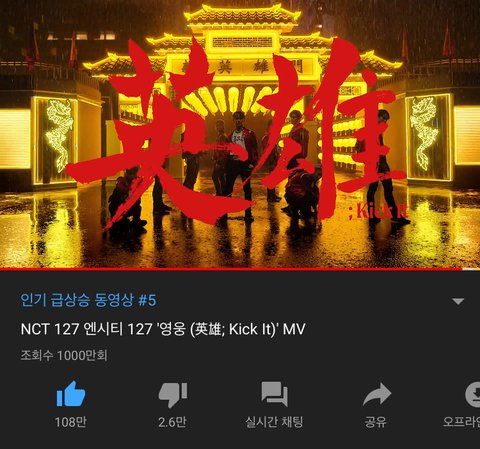This screenshot has width=480, height=449.
Task: Click the 108만 like count label
Action: click(x=71, y=422)
